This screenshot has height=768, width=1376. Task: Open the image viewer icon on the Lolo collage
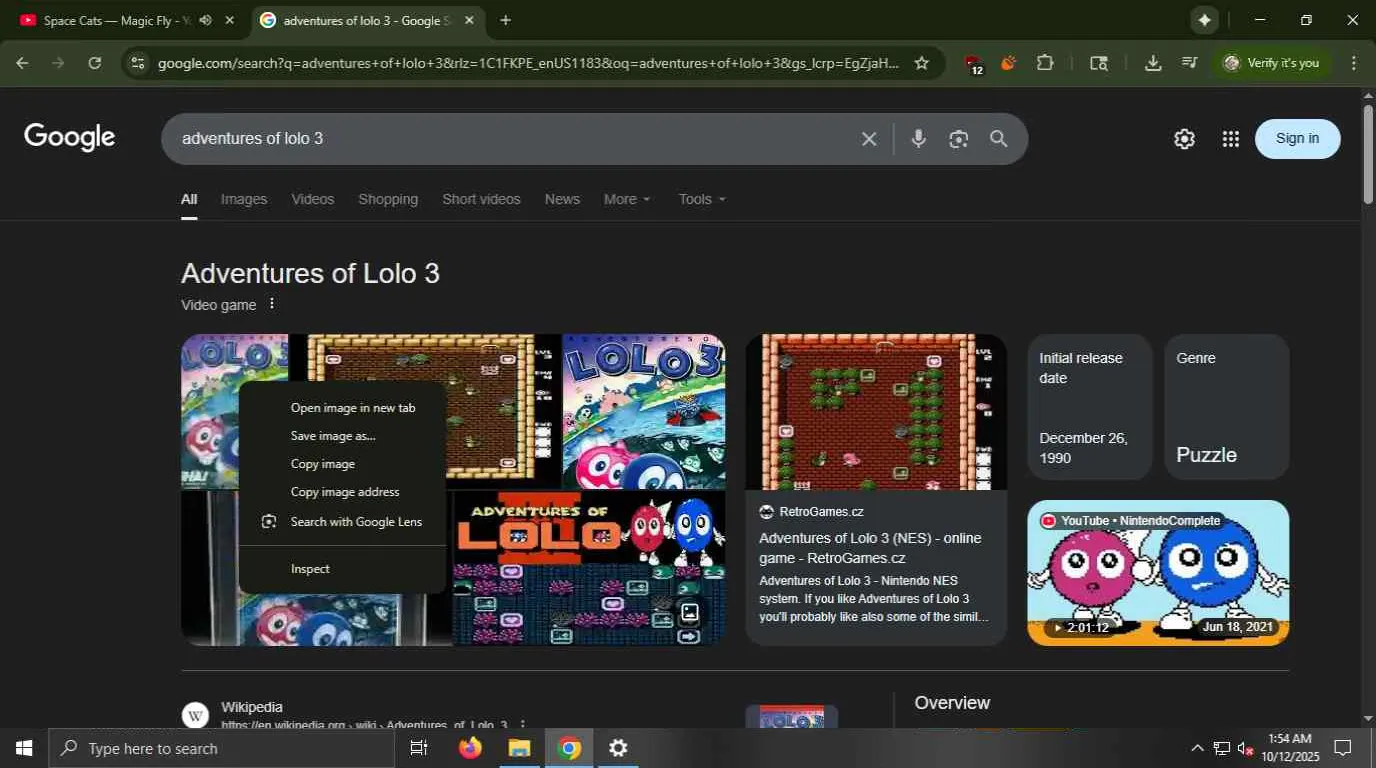[x=689, y=612]
